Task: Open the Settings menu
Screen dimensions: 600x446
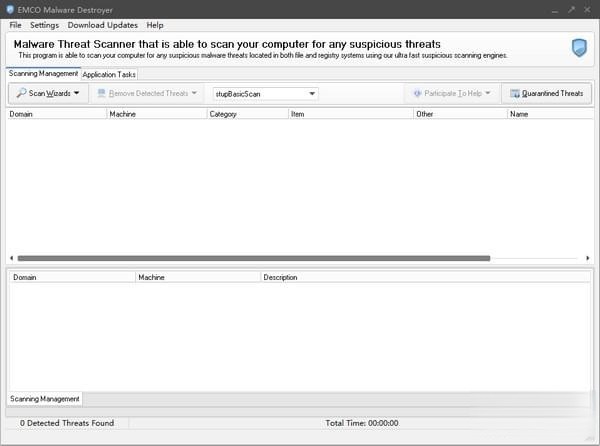Action: (44, 25)
